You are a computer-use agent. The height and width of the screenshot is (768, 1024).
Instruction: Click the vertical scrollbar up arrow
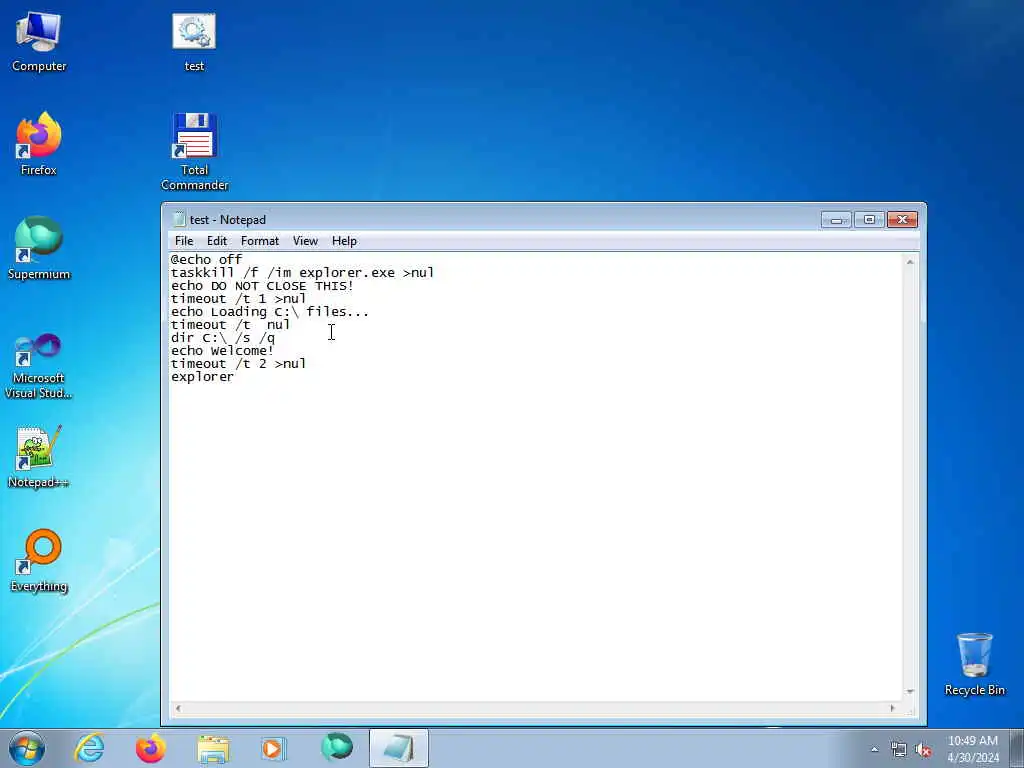910,261
